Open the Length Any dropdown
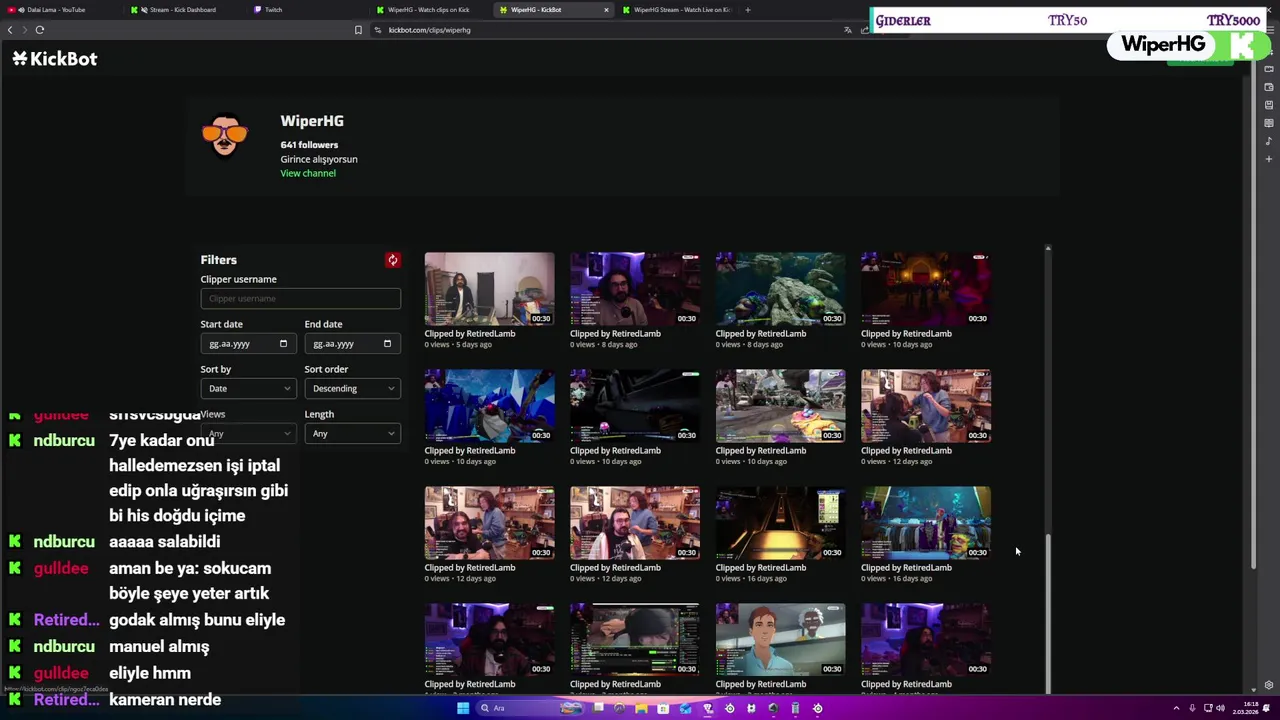Screen dimensions: 1280x720 coord(352,433)
